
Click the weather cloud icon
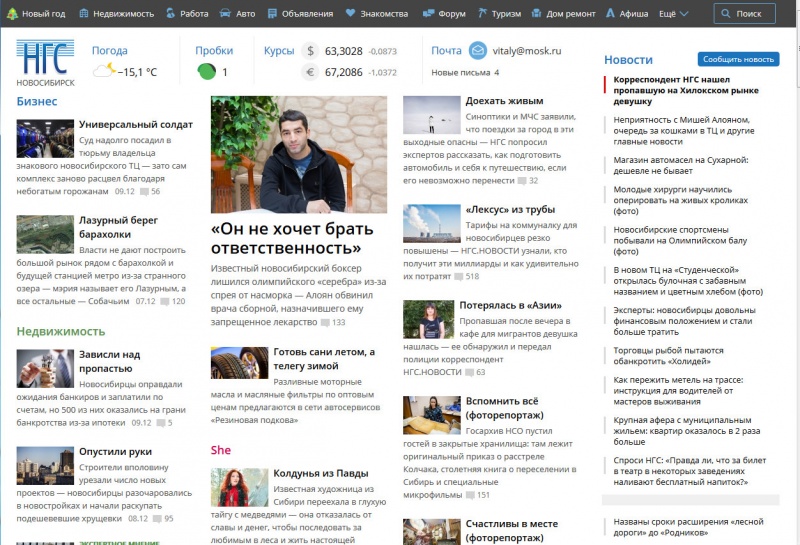point(104,71)
